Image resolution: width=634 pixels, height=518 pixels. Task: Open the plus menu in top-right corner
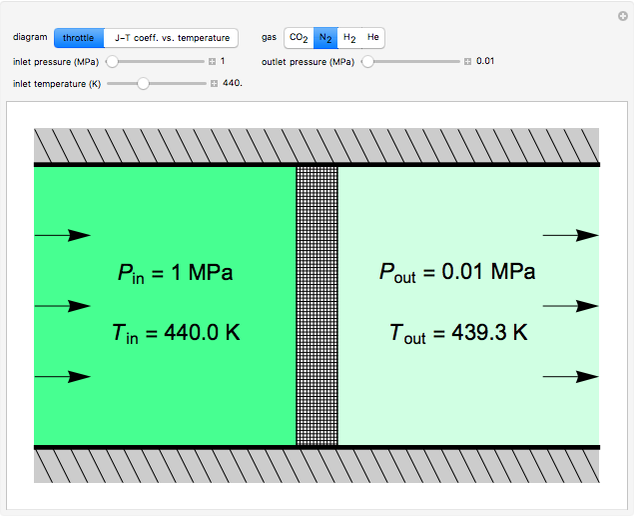coord(622,15)
